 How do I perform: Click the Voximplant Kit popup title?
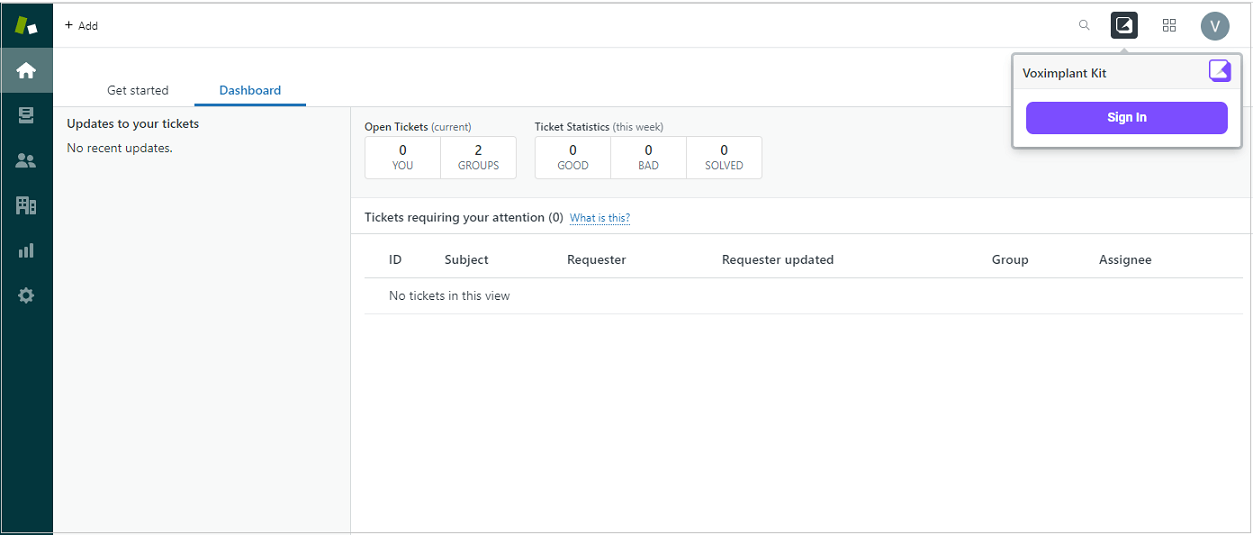1064,73
